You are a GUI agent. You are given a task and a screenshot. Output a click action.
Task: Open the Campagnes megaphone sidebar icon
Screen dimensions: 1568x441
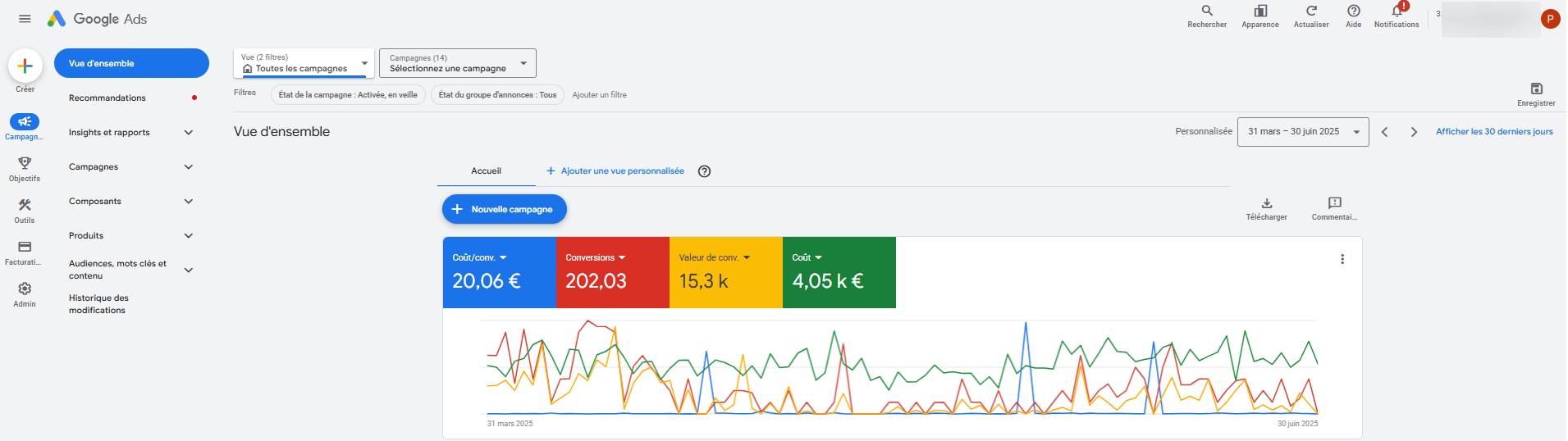(25, 121)
